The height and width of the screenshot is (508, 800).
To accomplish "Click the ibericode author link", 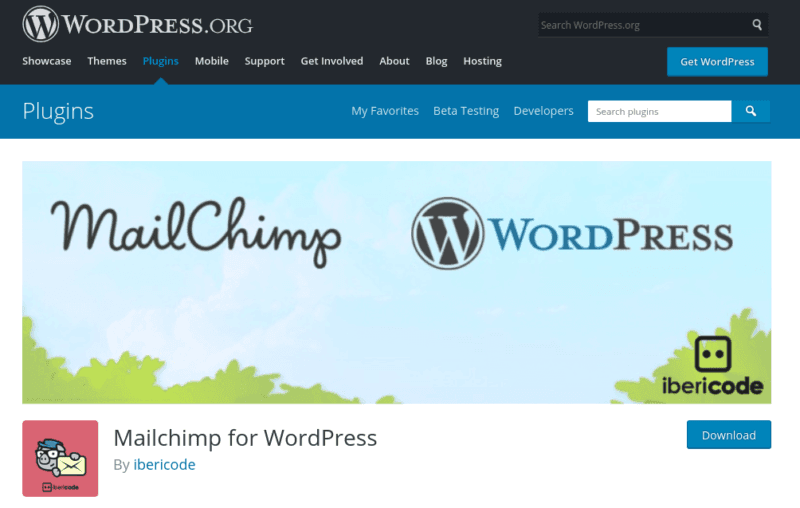I will pyautogui.click(x=164, y=465).
